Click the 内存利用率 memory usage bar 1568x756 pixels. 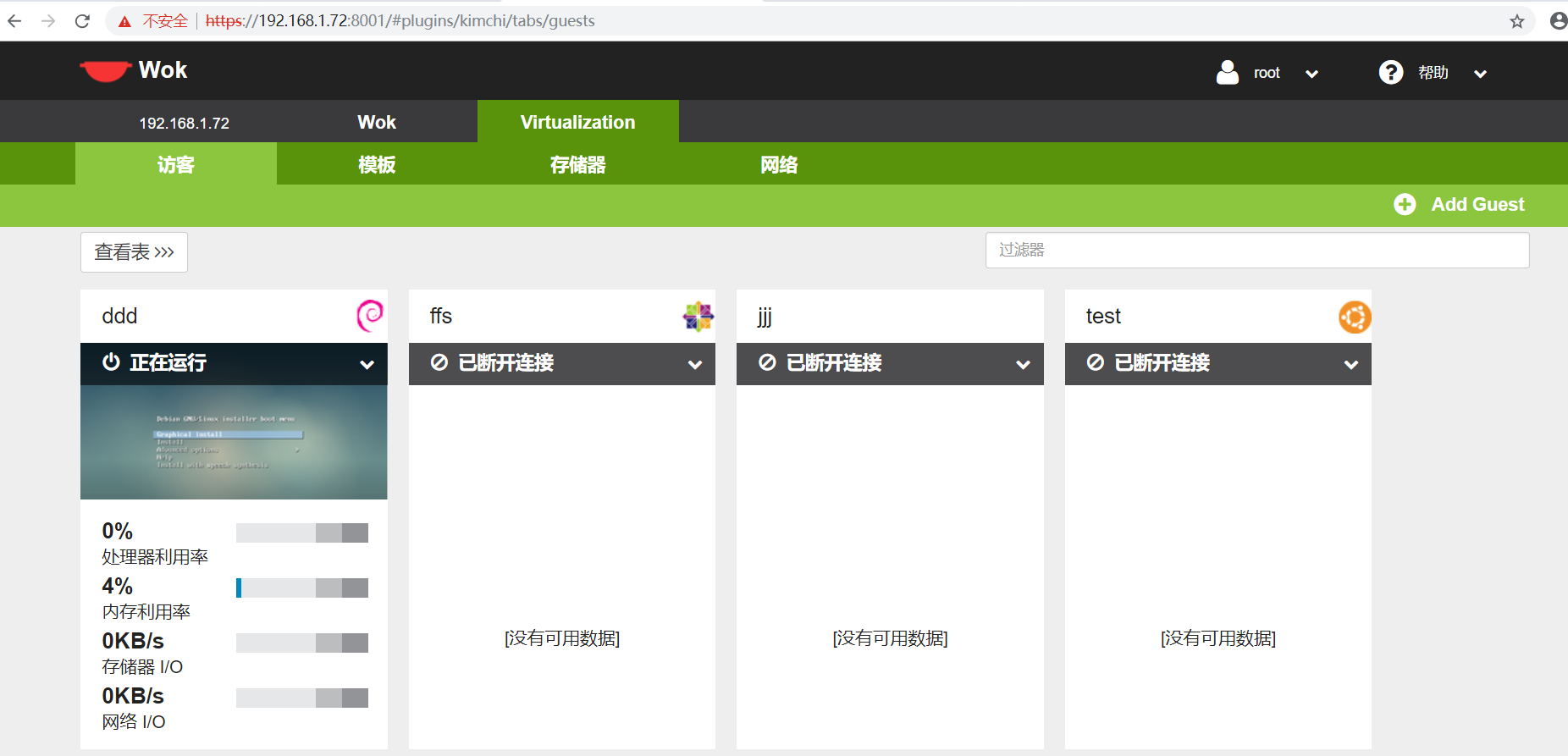[302, 588]
